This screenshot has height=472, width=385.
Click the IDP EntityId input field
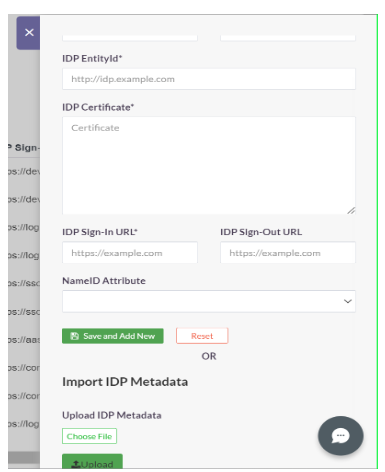pyautogui.click(x=209, y=79)
